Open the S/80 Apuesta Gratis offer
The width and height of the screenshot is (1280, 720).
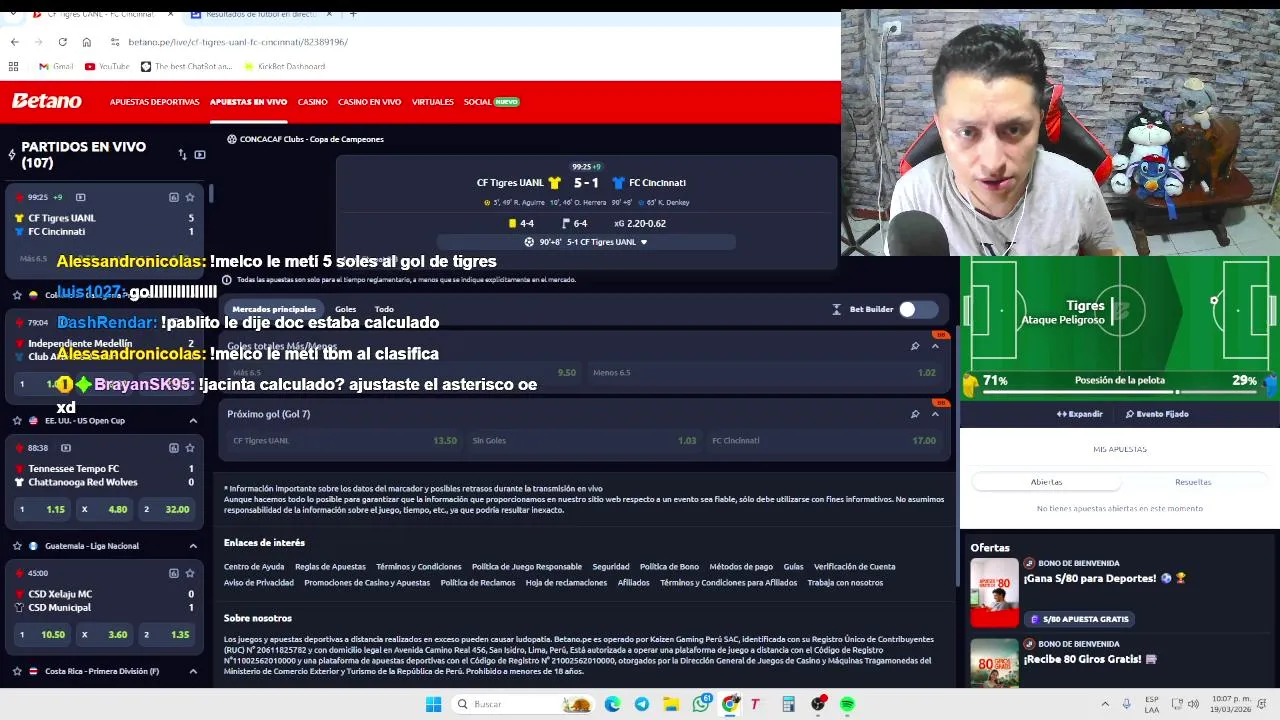[x=1078, y=619]
